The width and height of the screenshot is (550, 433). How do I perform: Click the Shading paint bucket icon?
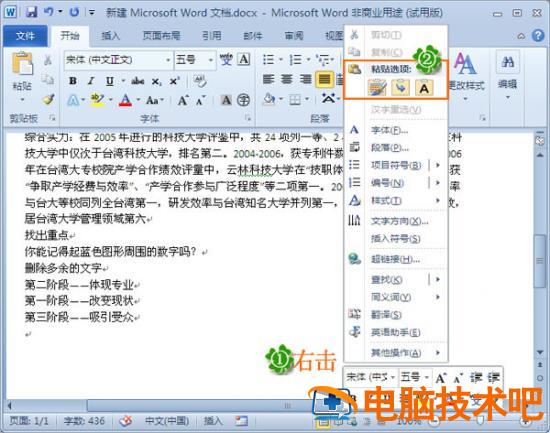[269, 100]
